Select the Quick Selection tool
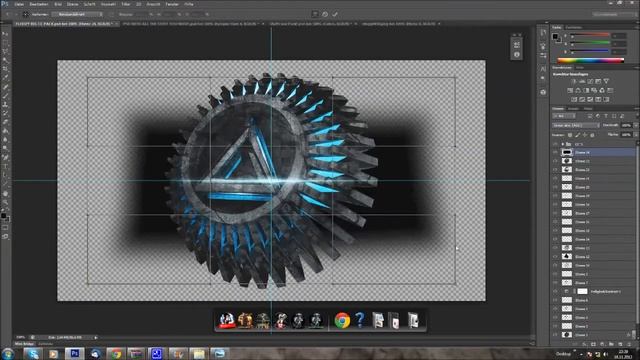The width and height of the screenshot is (640, 360). click(5, 60)
